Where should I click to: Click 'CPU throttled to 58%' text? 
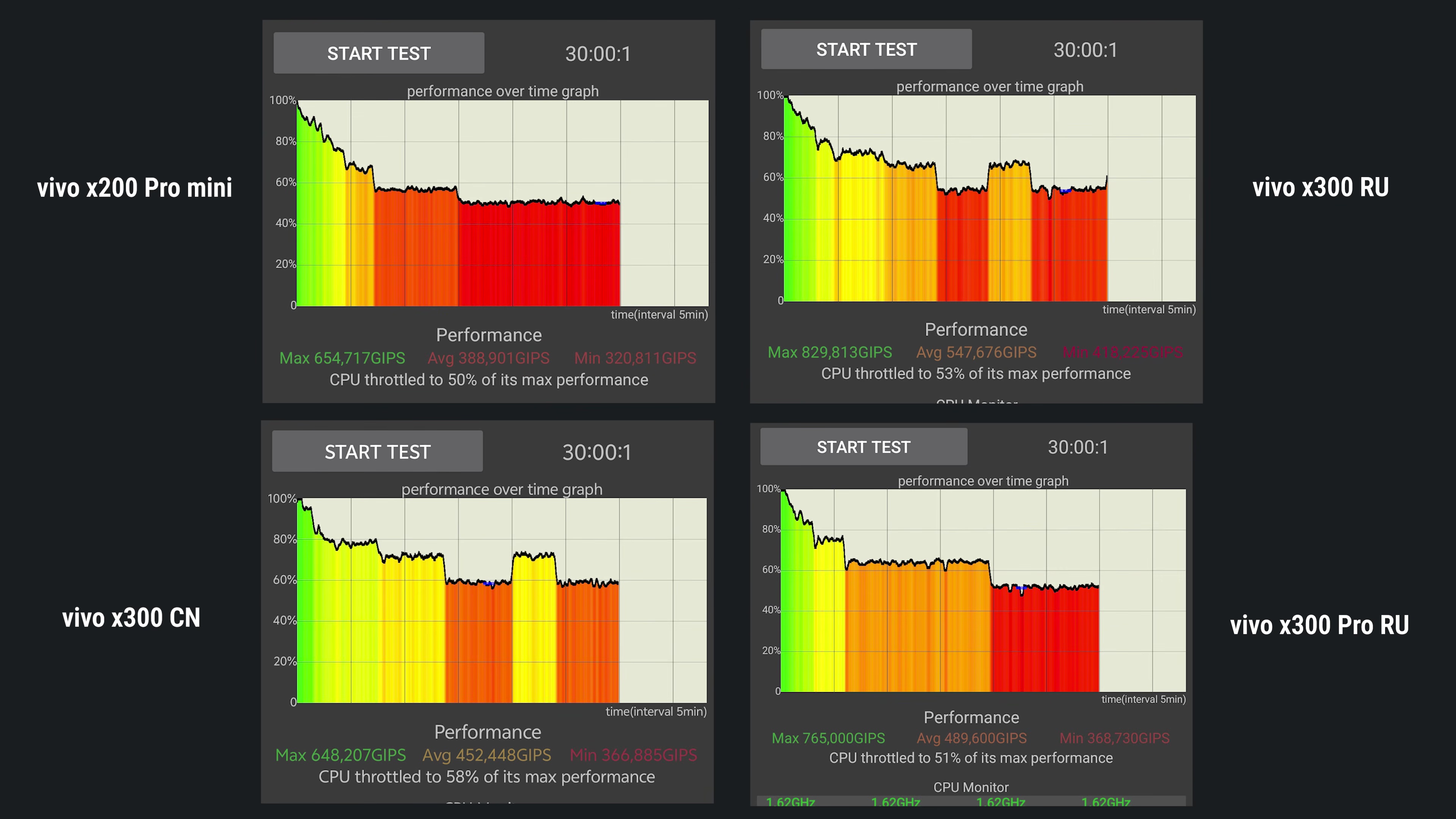pos(486,777)
